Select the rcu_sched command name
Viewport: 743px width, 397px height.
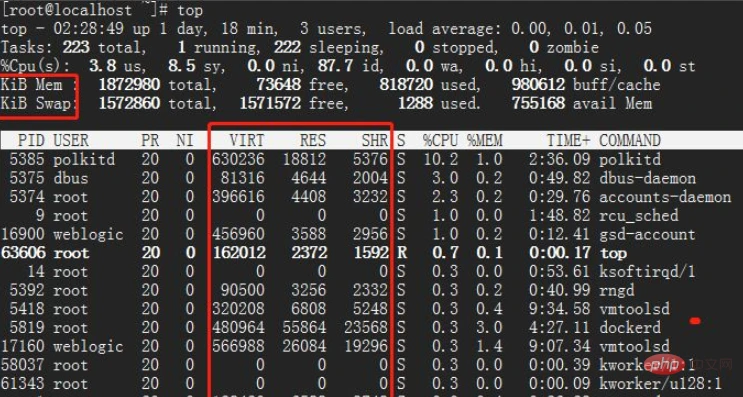click(x=639, y=216)
